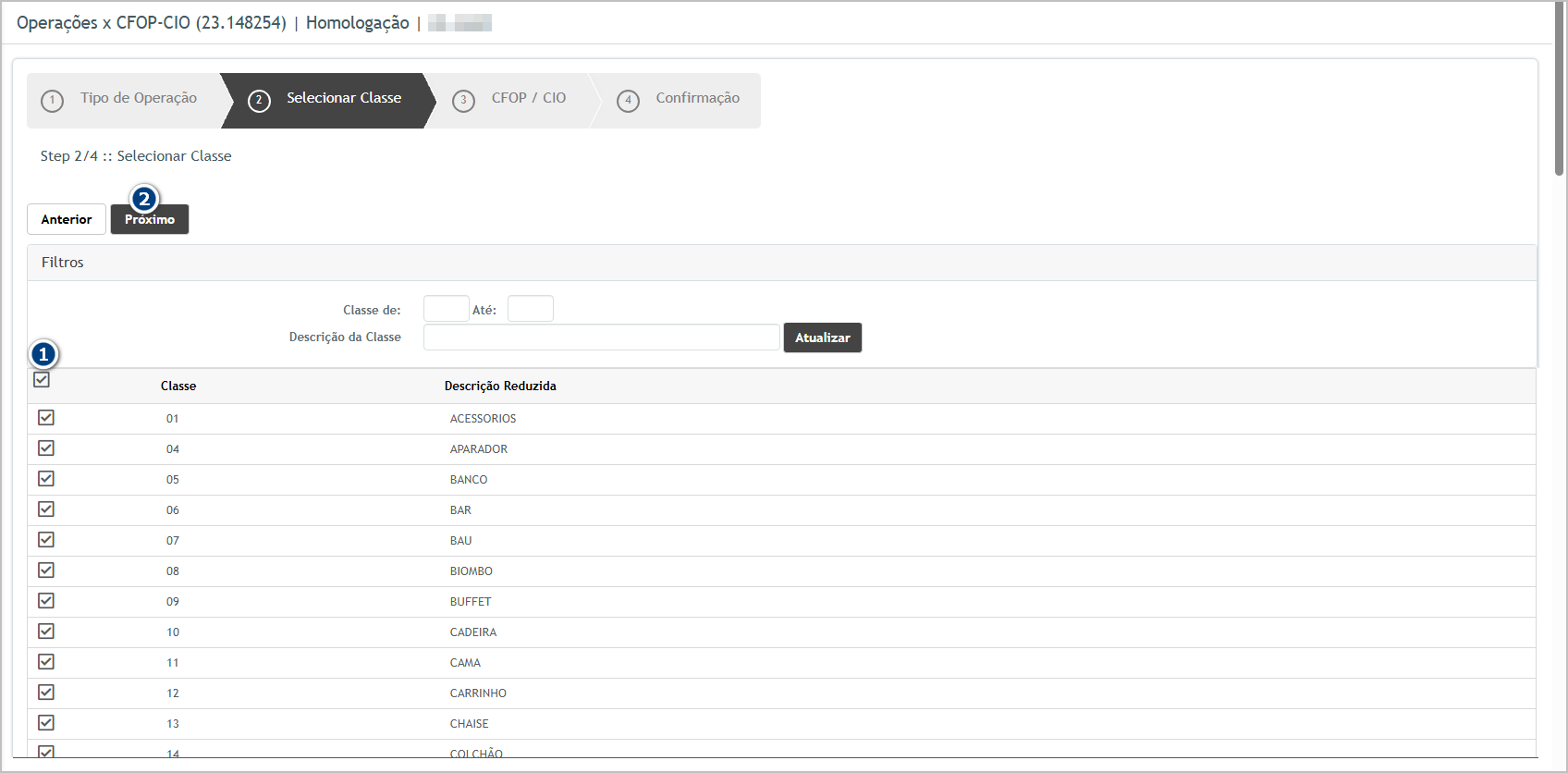1568x773 pixels.
Task: Select the Selecionar Classe wizard step
Action: pyautogui.click(x=326, y=100)
